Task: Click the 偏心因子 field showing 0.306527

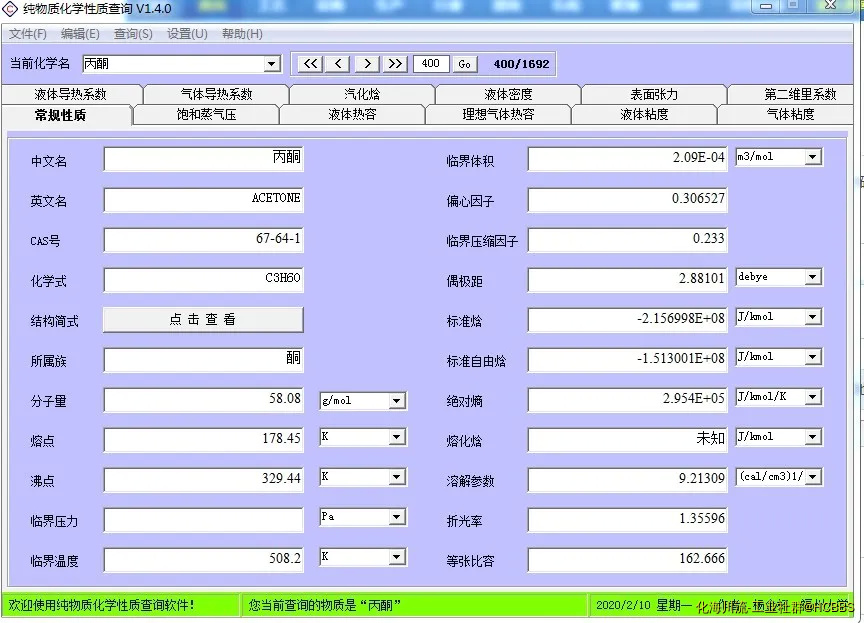Action: tap(628, 199)
